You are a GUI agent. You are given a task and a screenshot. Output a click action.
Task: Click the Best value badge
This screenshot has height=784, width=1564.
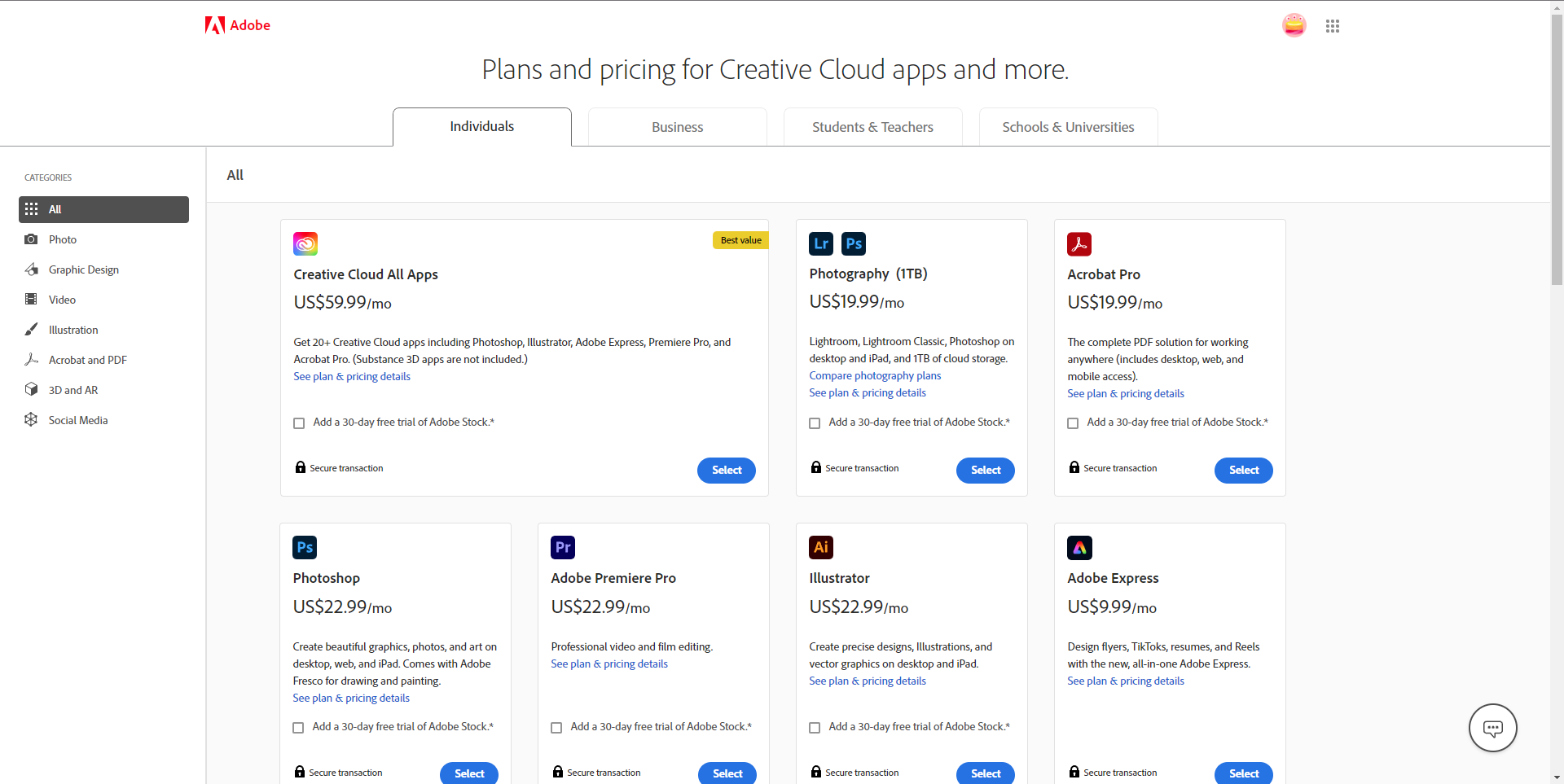[x=740, y=240]
